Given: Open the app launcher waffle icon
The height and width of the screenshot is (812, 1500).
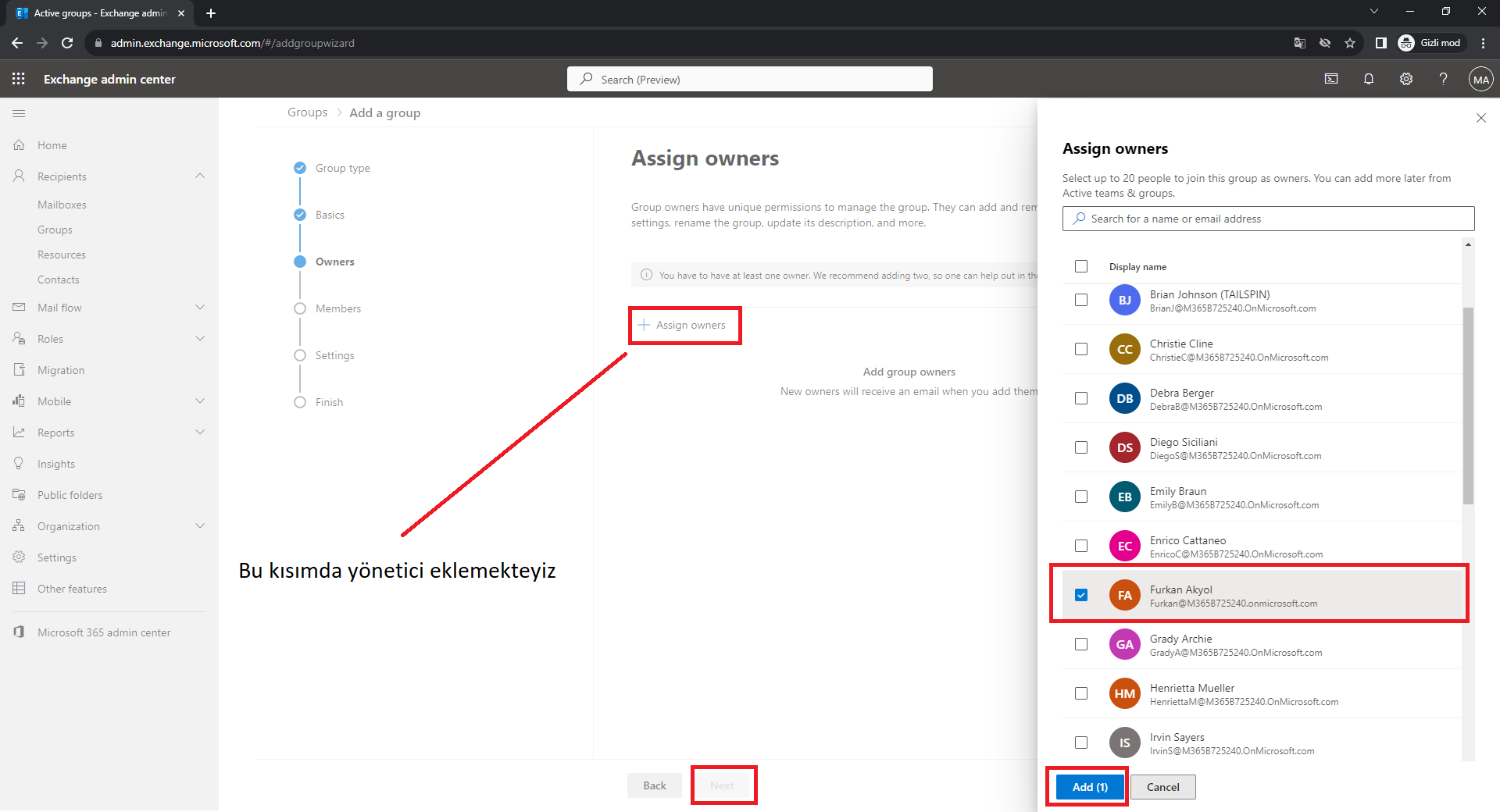Looking at the screenshot, I should tap(19, 79).
